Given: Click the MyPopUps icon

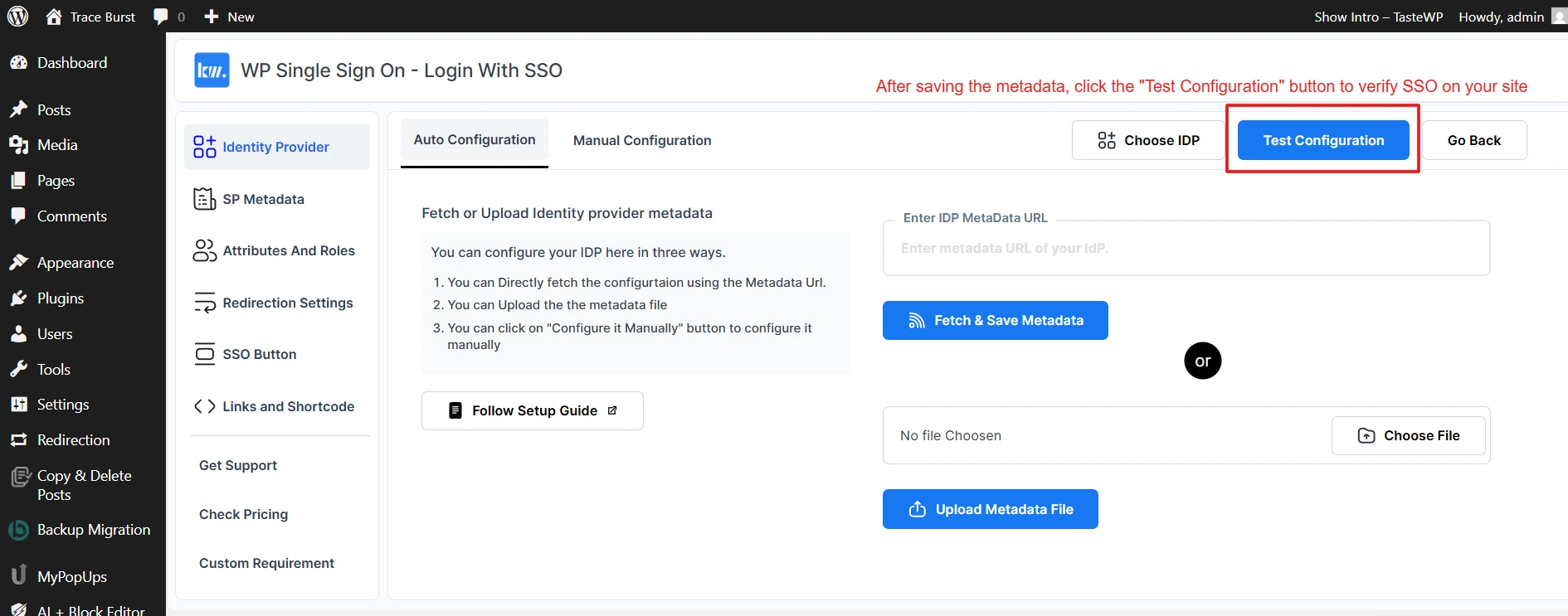Looking at the screenshot, I should pyautogui.click(x=18, y=575).
